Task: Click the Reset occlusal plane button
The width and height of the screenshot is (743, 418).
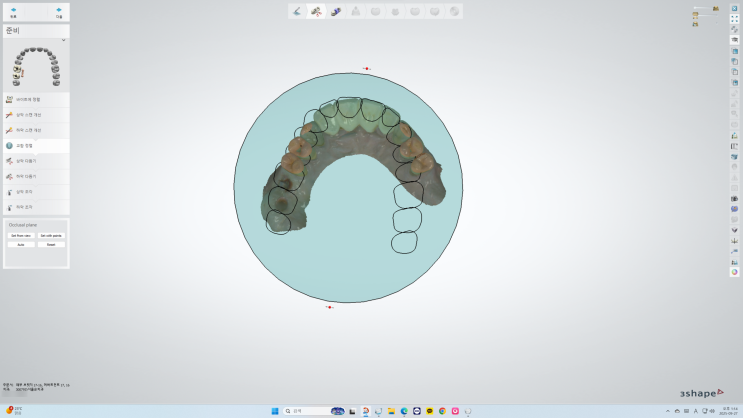Action: (51, 245)
